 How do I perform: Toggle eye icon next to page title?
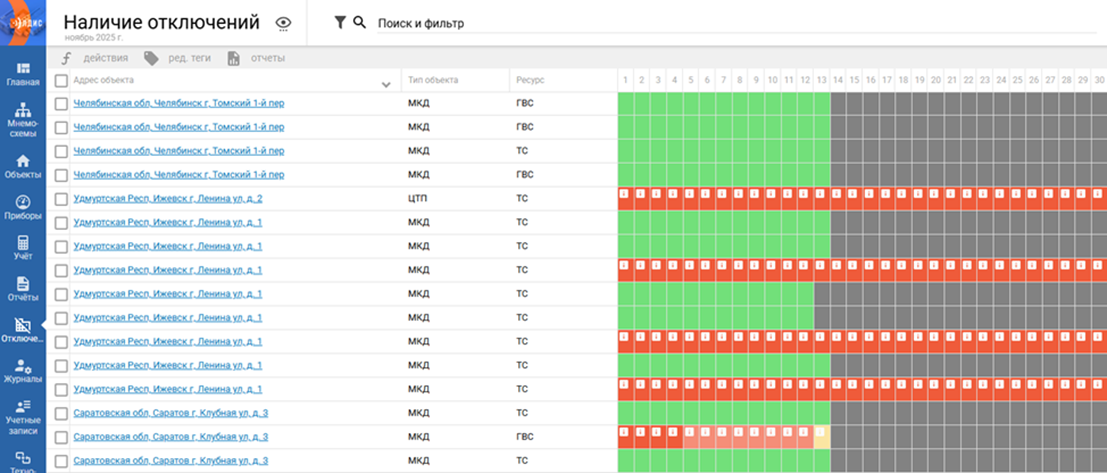tap(283, 23)
